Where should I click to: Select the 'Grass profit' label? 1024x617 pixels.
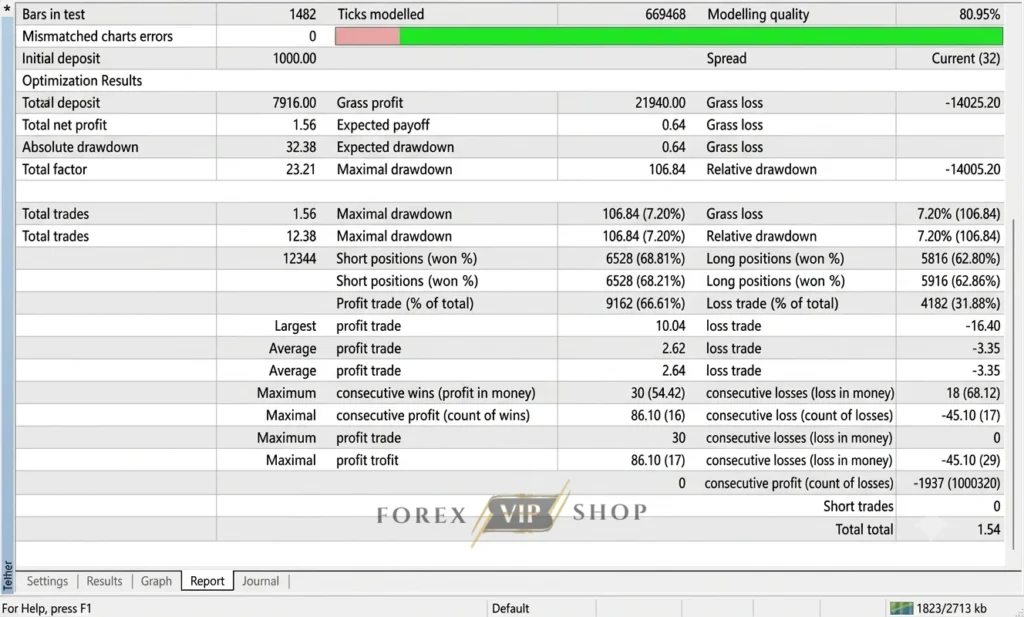coord(370,103)
